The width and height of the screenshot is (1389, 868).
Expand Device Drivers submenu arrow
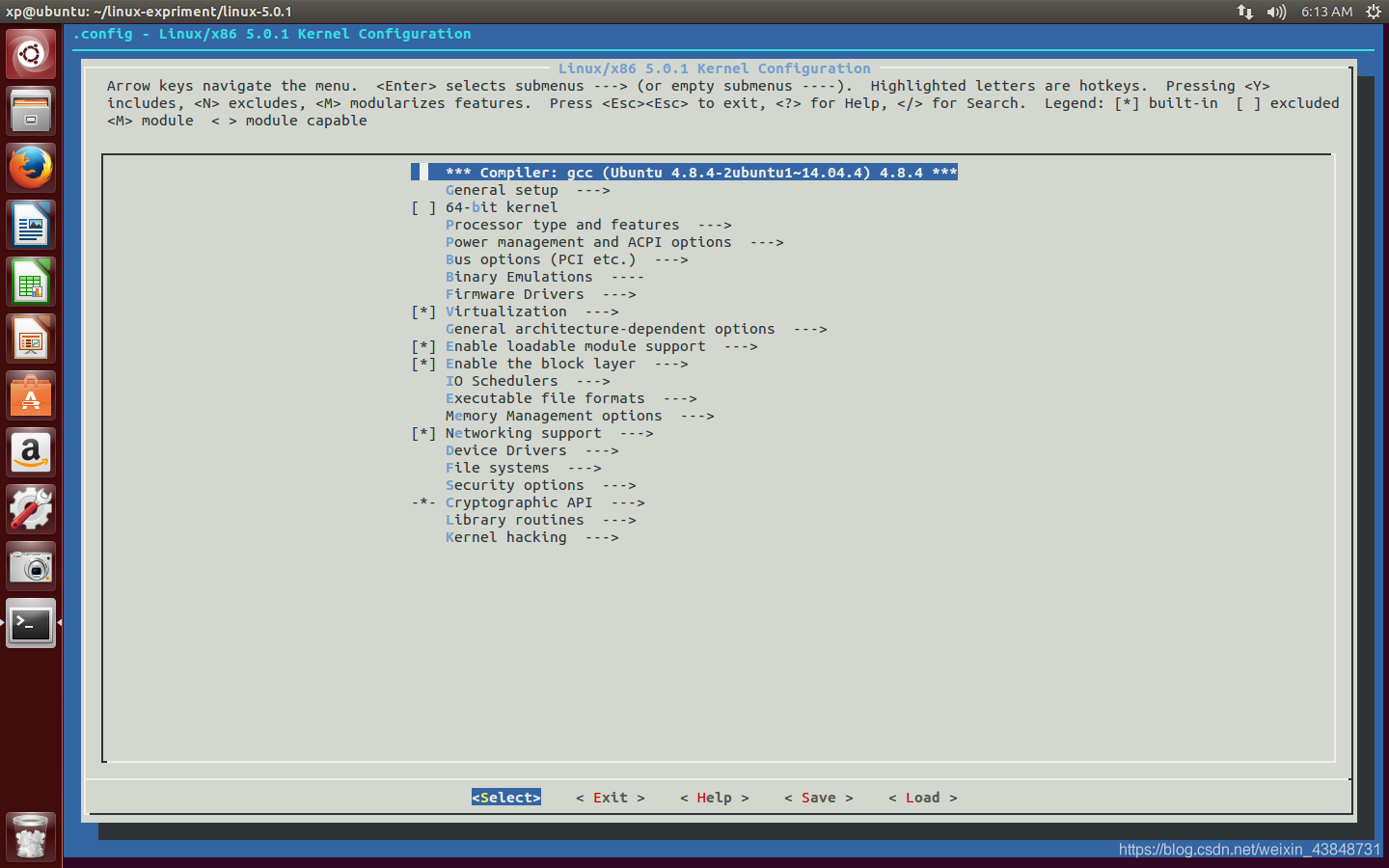(602, 450)
